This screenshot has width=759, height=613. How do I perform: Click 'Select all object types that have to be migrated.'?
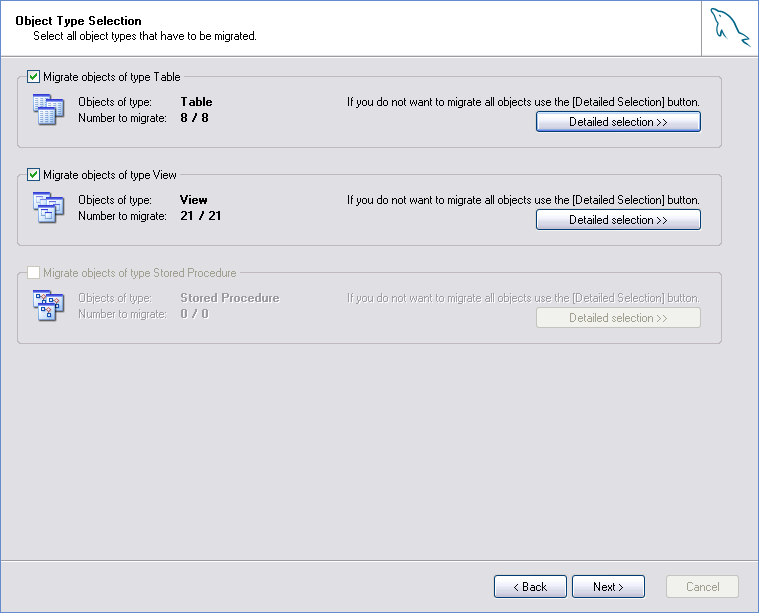[145, 36]
